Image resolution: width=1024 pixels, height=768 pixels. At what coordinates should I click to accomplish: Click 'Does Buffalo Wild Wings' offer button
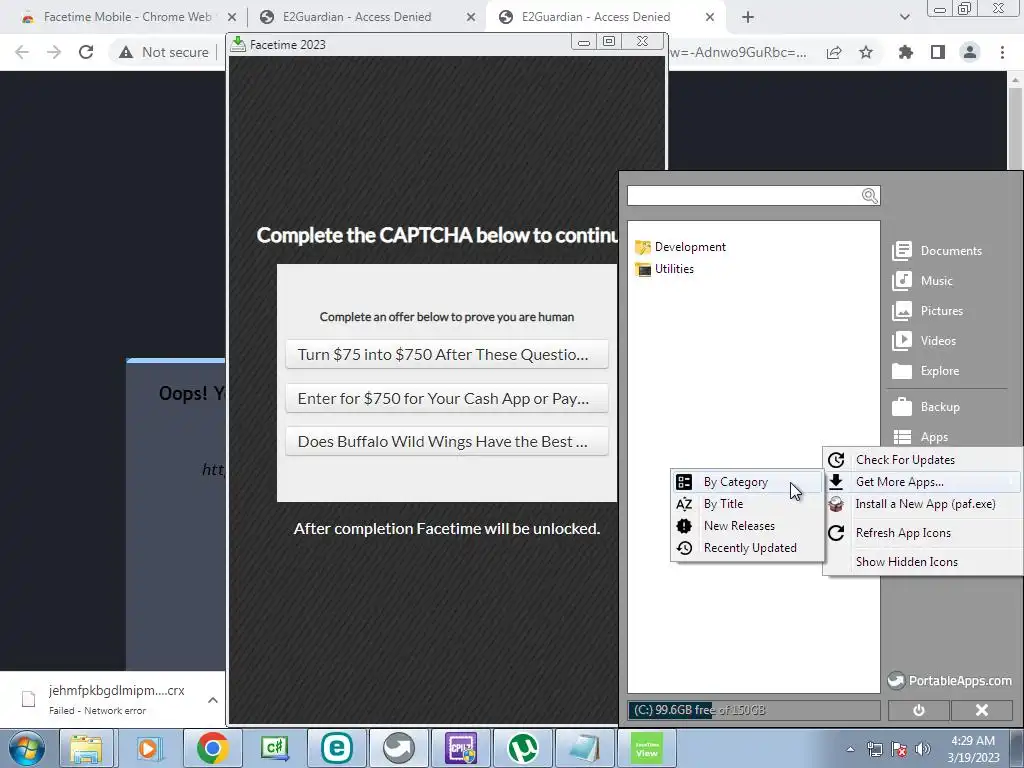tap(447, 441)
